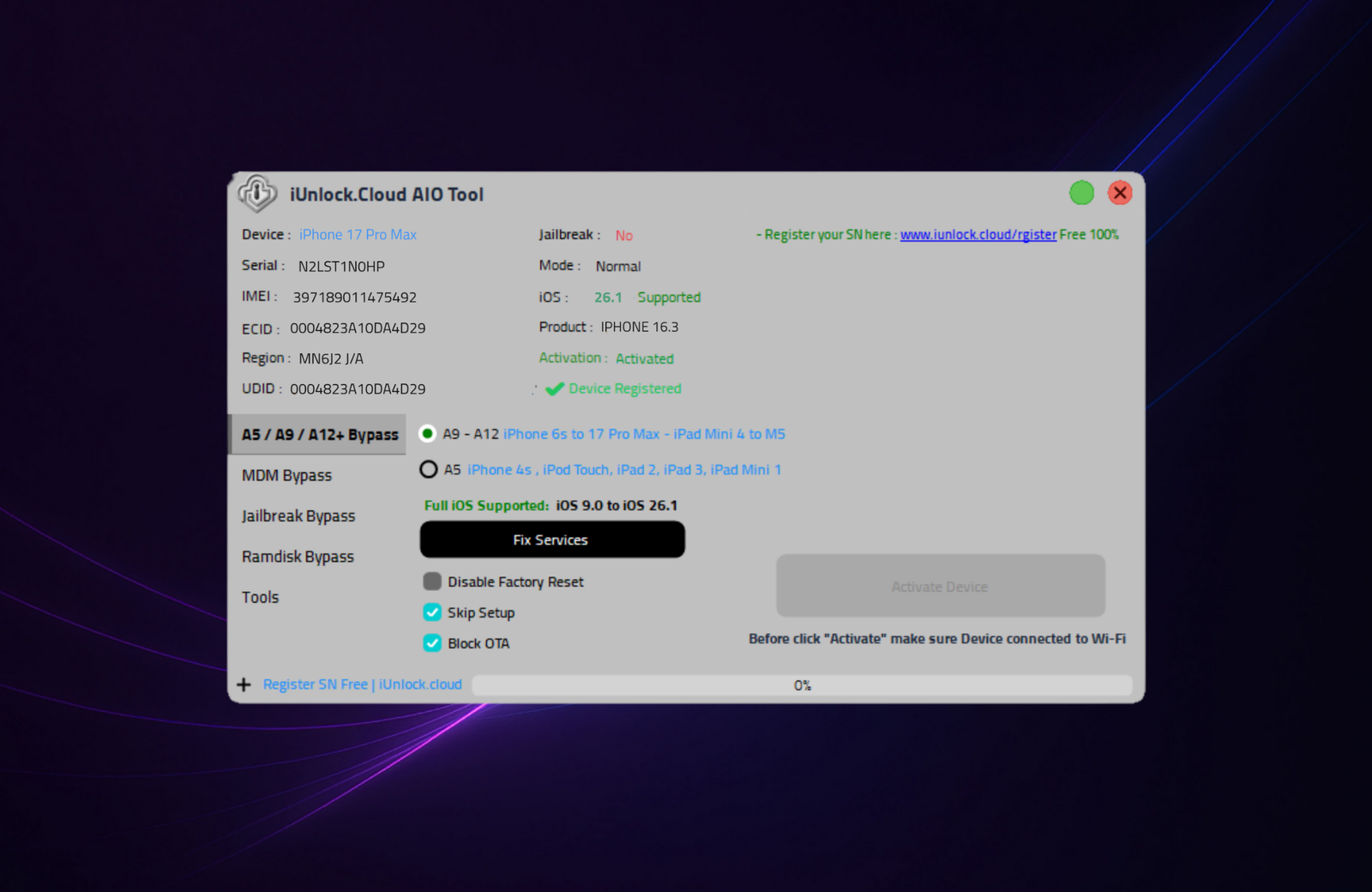Viewport: 1372px width, 892px height.
Task: Switch to the Ramdisk Bypass tab
Action: (x=298, y=557)
